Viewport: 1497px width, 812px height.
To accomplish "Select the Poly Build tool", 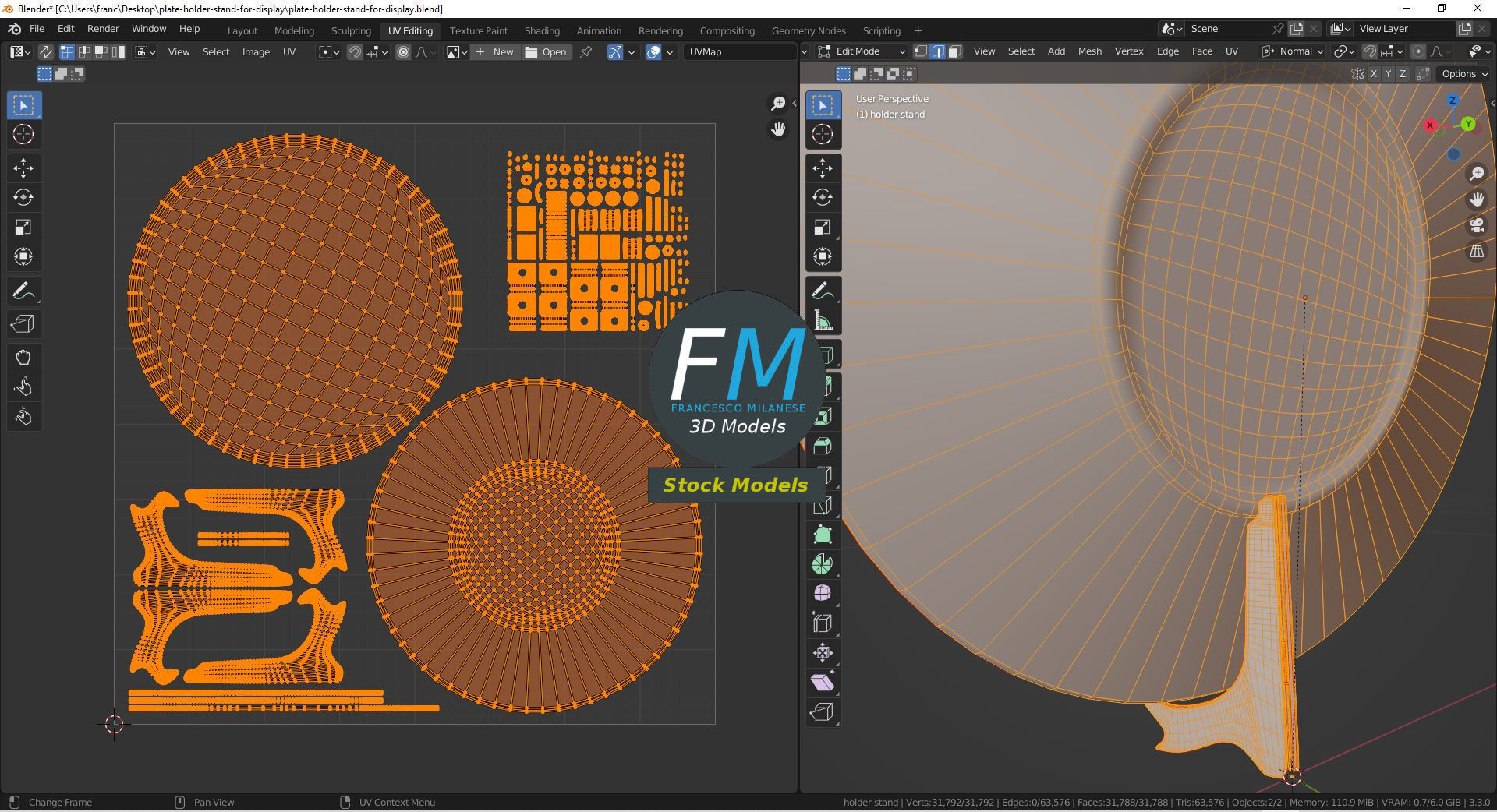I will coord(823,534).
